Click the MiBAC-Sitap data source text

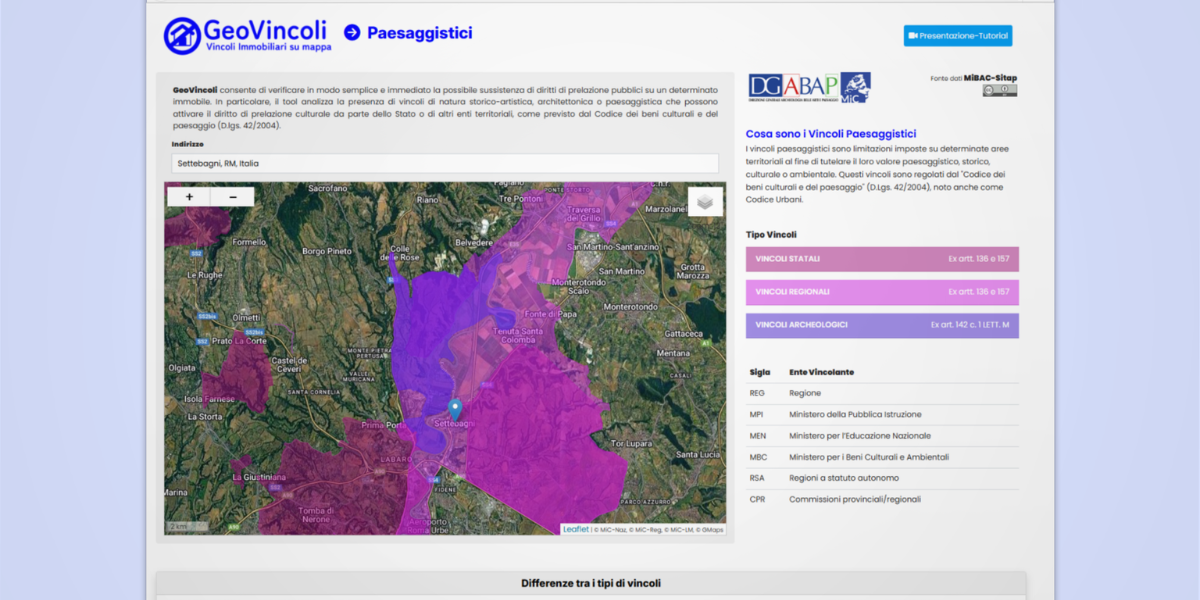click(990, 78)
